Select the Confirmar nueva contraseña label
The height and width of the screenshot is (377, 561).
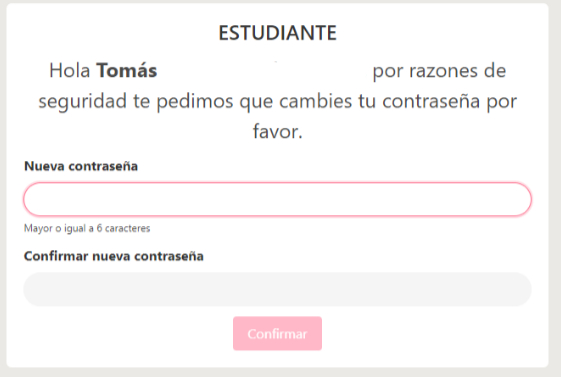click(x=114, y=256)
